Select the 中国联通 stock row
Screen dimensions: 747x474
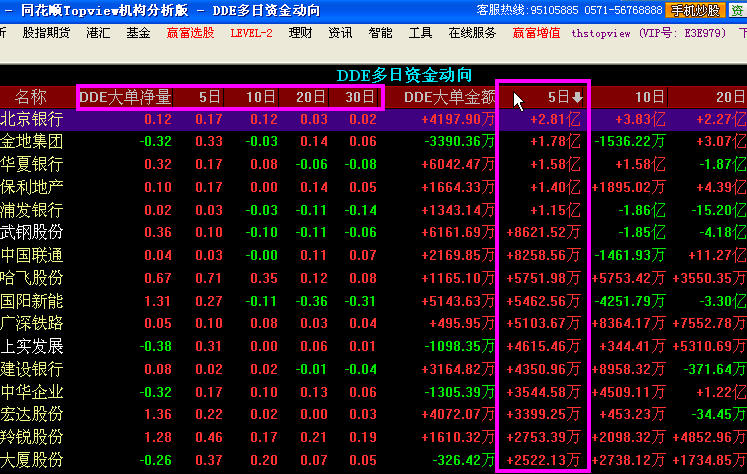pos(32,255)
